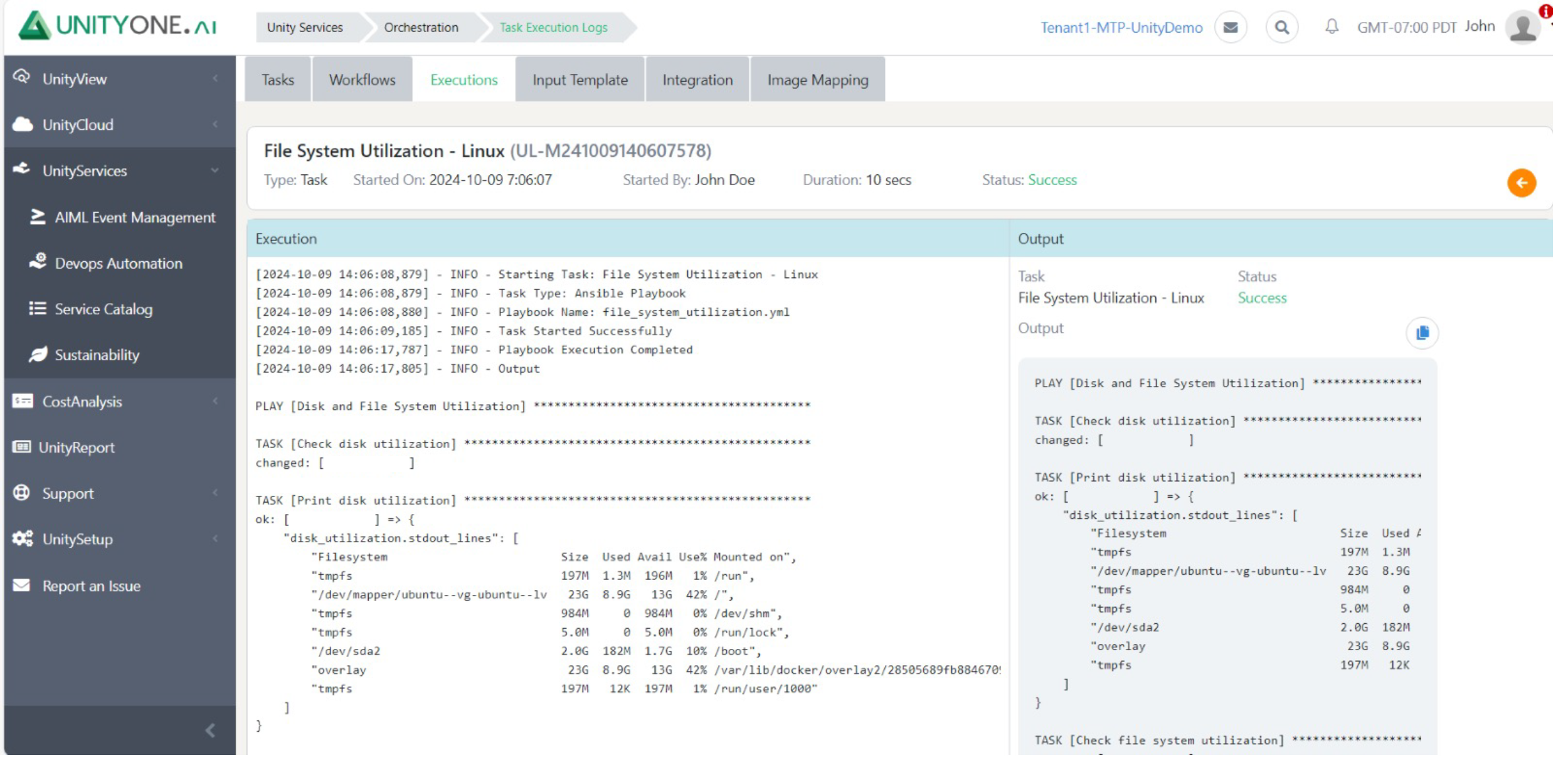Open AIML Event Management menu item
Screen dimensions: 1568x770
pos(135,217)
